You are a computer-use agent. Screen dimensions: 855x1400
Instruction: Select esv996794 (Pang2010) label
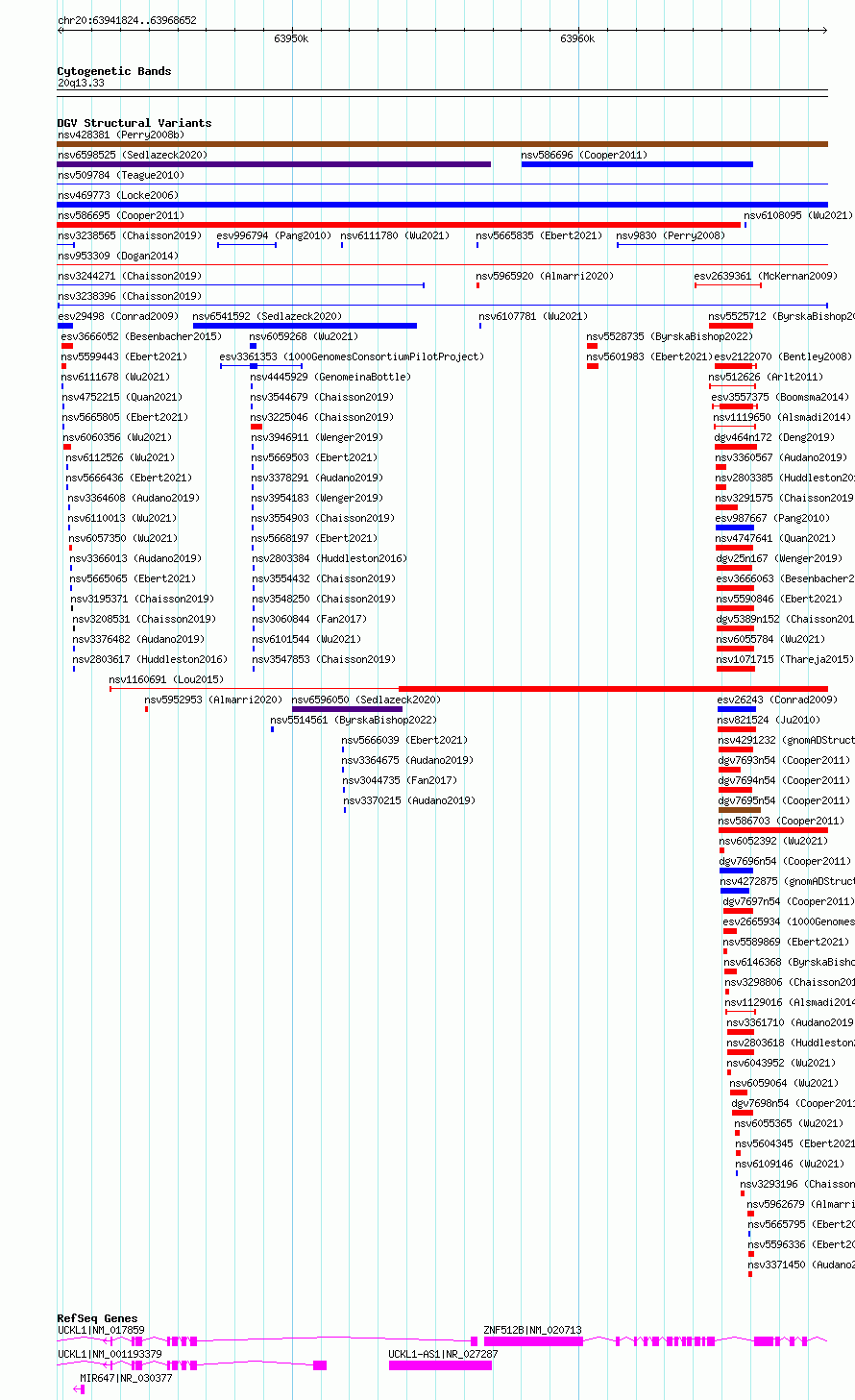274,235
